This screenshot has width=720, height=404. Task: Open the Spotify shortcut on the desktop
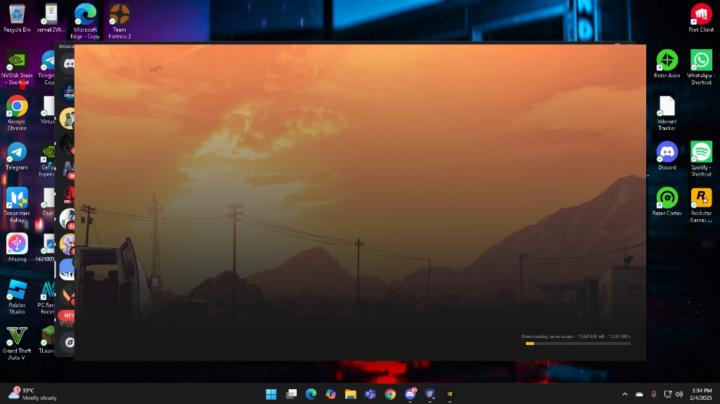pos(701,159)
